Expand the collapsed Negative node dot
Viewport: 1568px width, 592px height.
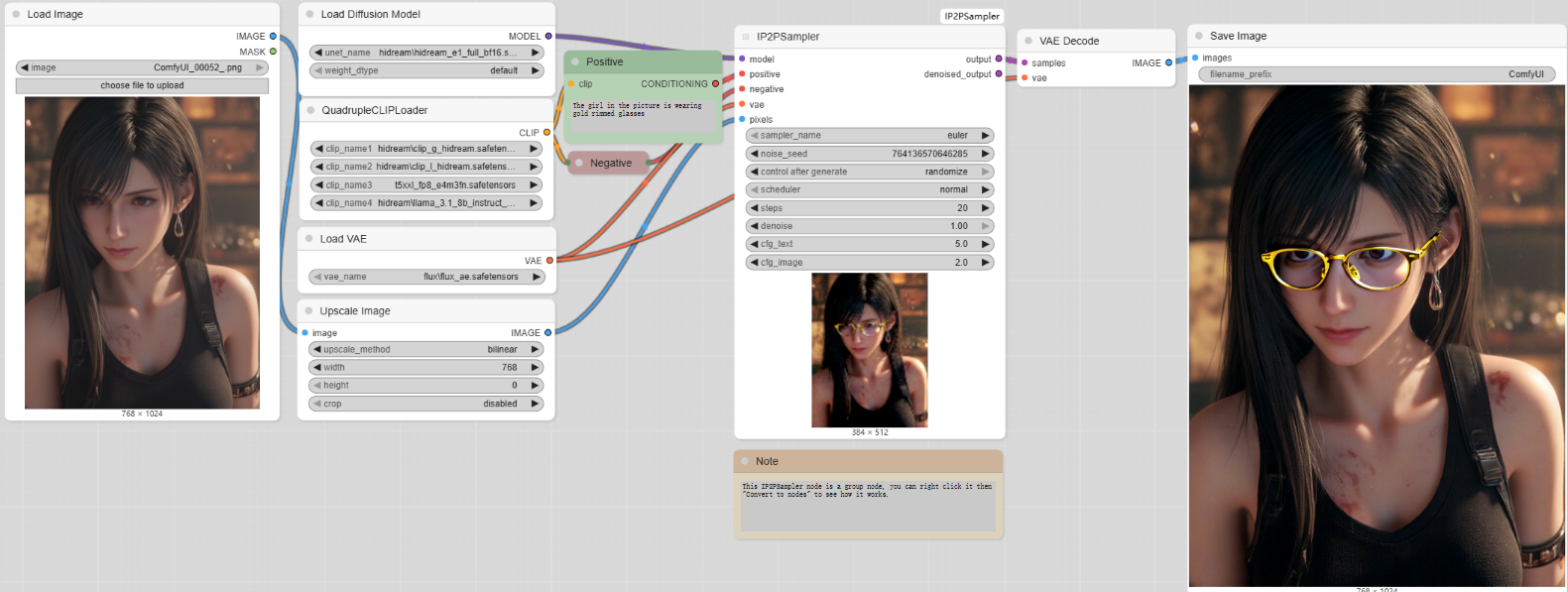[x=579, y=163]
